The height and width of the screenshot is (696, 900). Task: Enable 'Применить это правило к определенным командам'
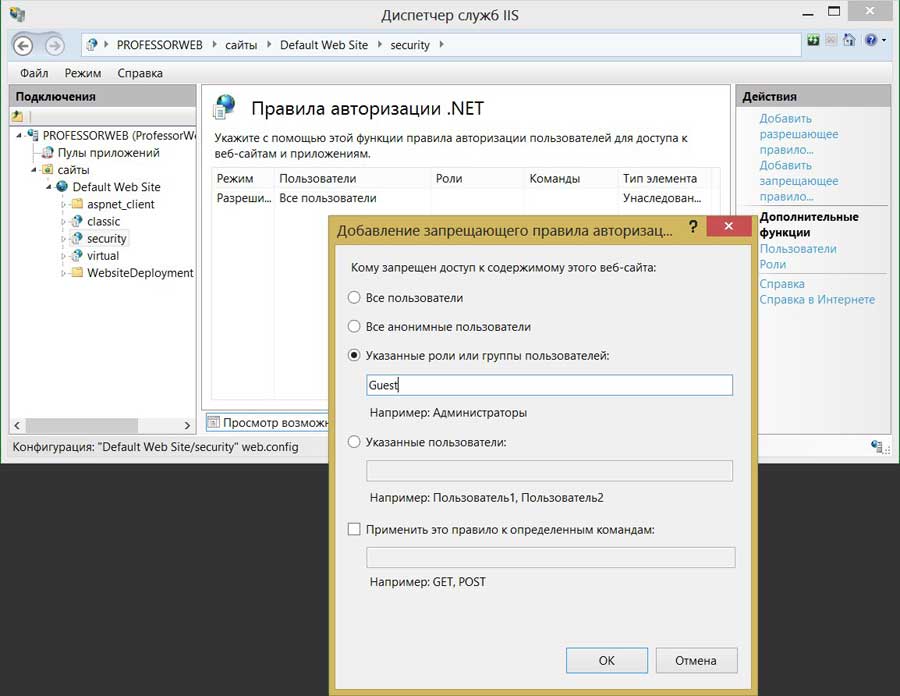click(354, 529)
